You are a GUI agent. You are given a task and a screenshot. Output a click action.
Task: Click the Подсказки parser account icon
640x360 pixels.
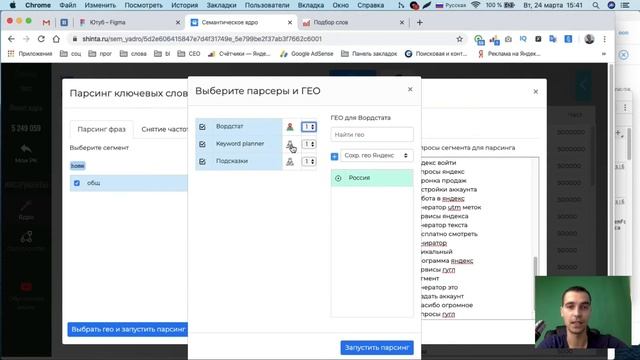290,162
